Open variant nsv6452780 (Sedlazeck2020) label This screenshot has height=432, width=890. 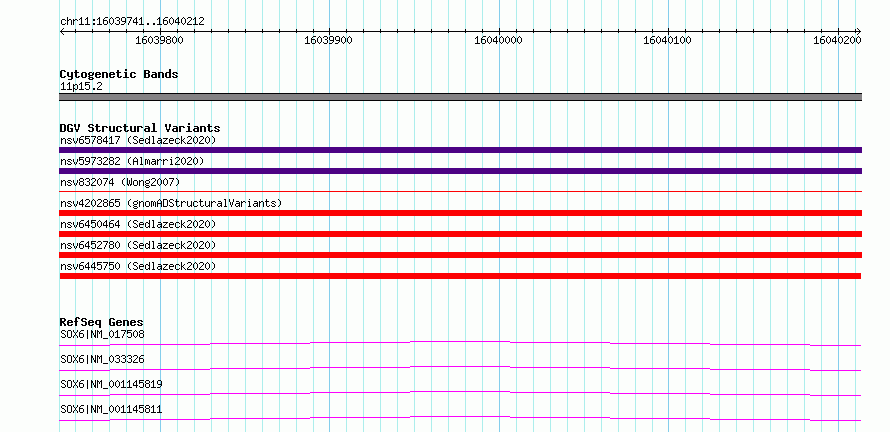click(138, 245)
